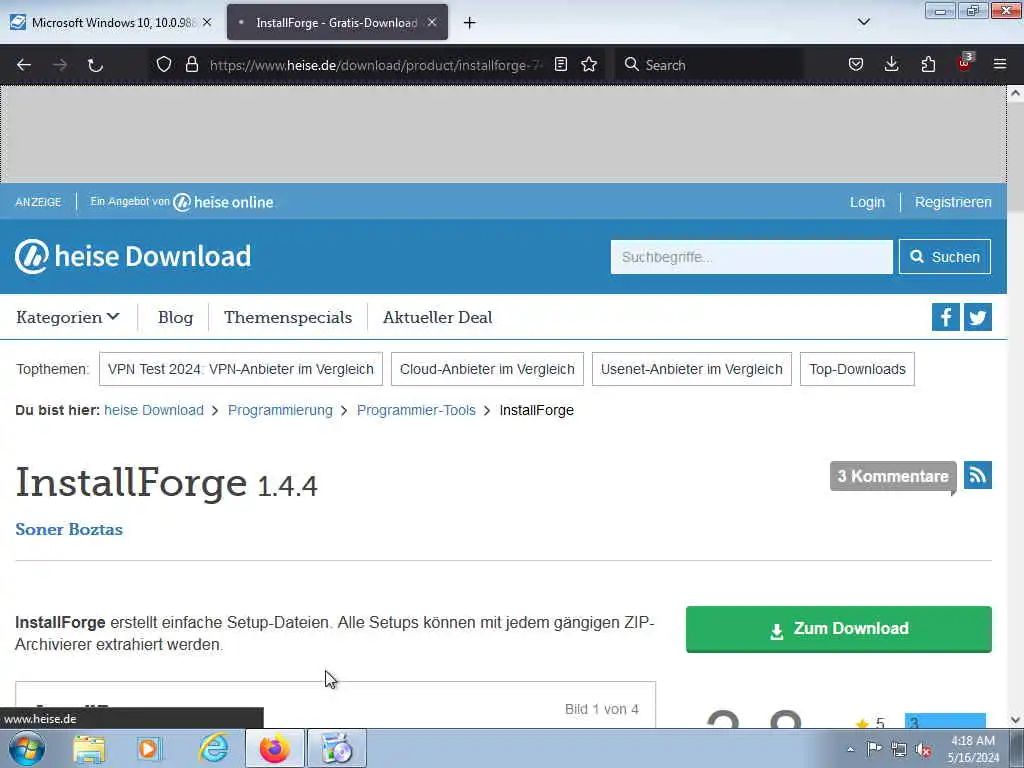
Task: Toggle Reader View icon in address bar
Action: point(560,64)
